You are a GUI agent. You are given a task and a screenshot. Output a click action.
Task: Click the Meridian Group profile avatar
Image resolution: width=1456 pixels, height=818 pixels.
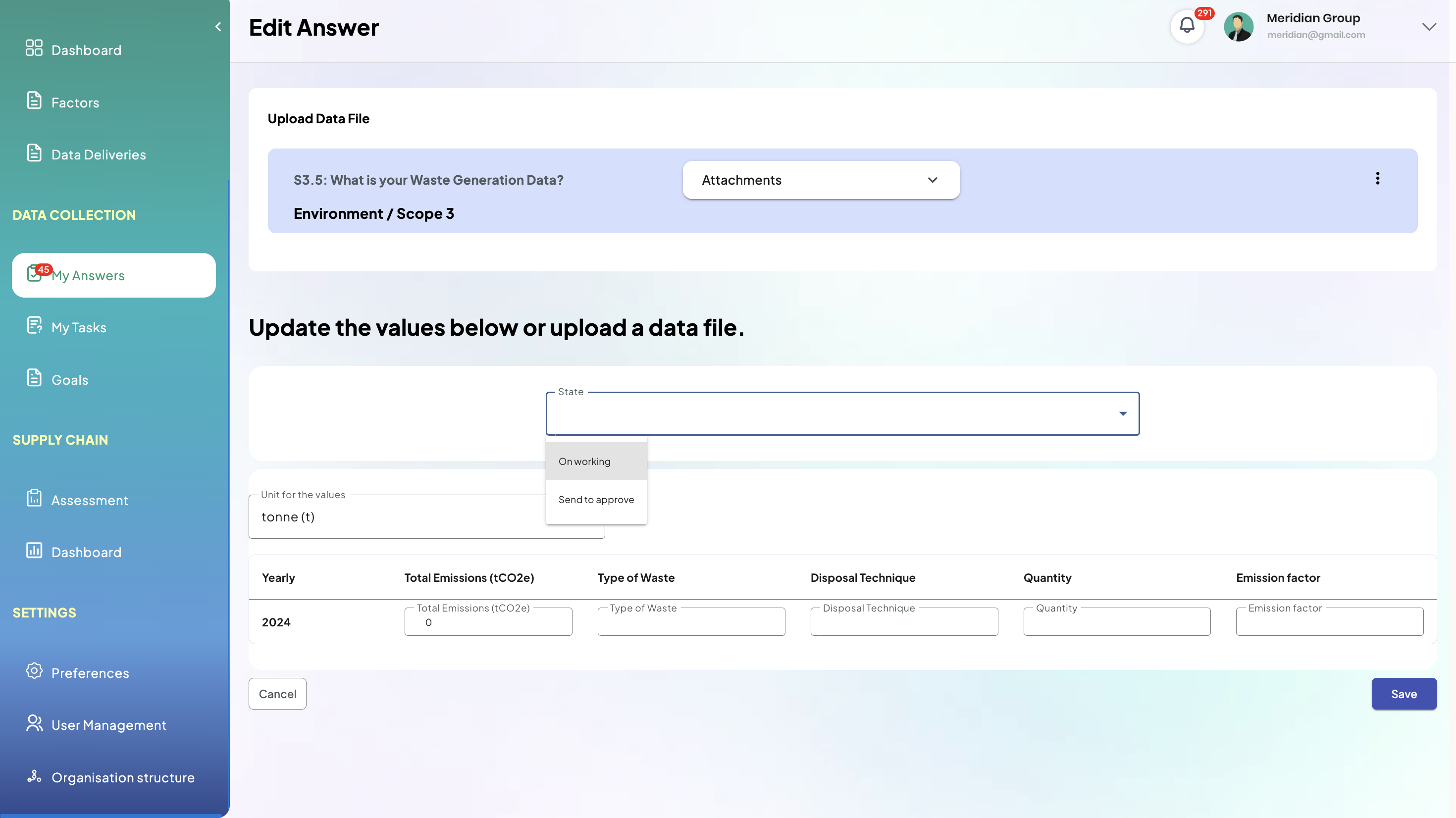[x=1239, y=27]
